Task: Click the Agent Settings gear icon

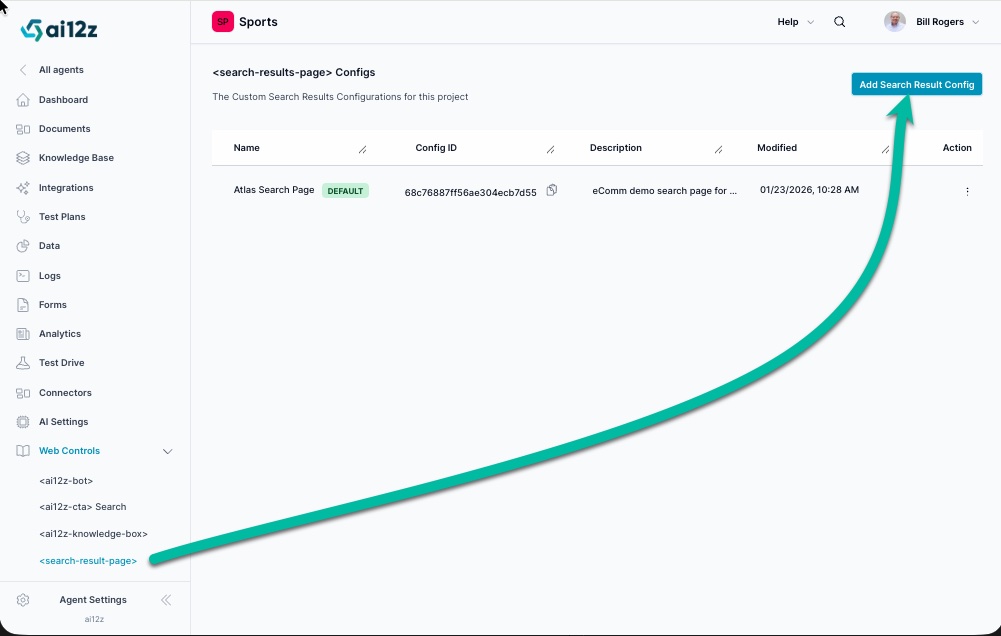Action: [x=23, y=600]
